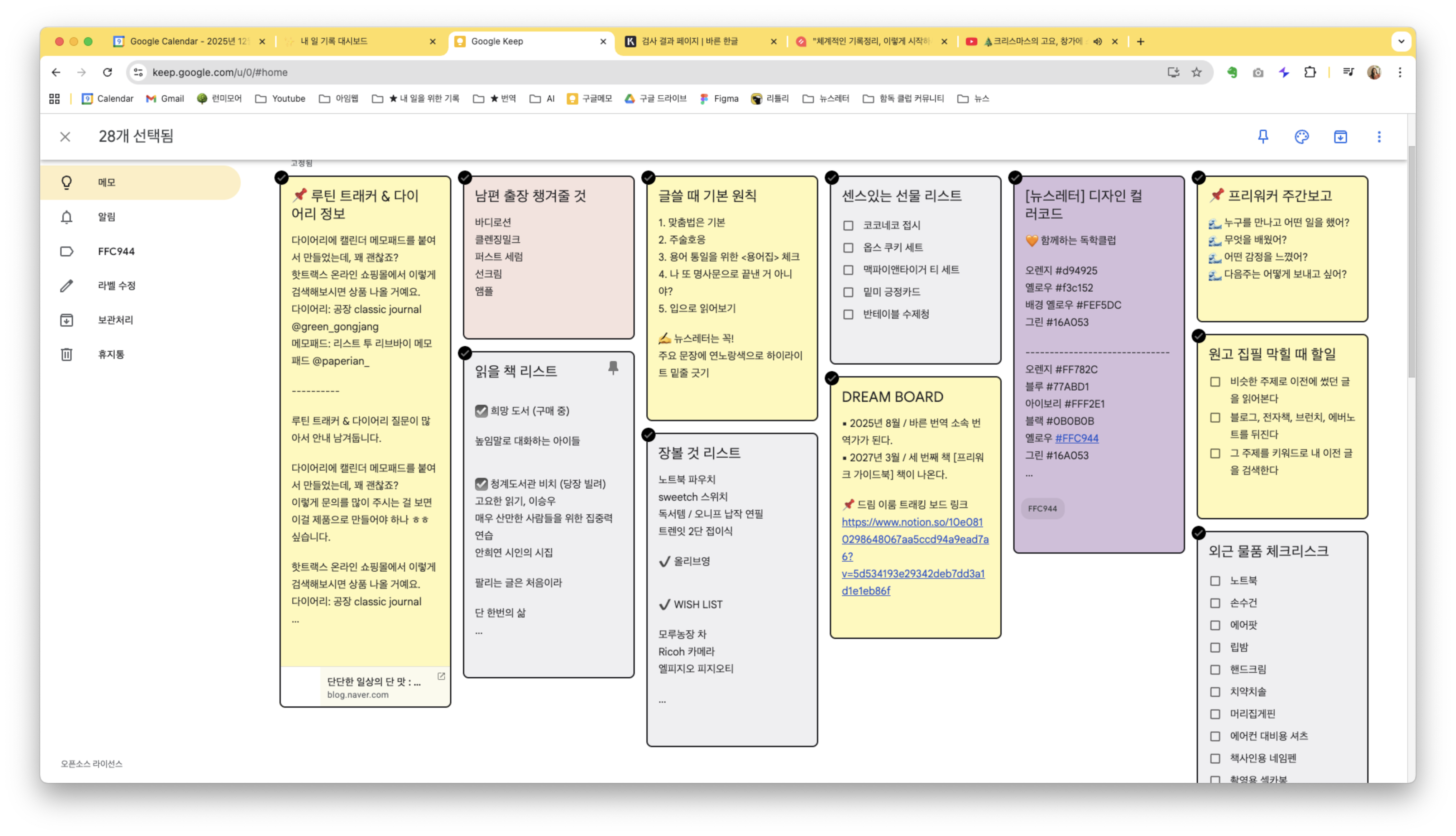Unpin the 읽을 책 리스트 note pin
Image resolution: width=1456 pixels, height=836 pixels.
pos(613,368)
